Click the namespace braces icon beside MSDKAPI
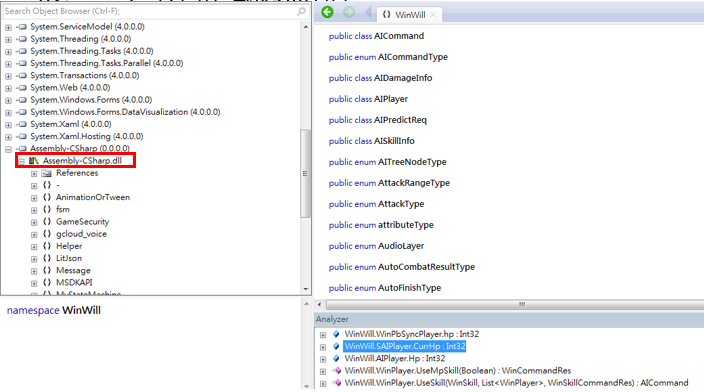Screen dimensions: 704x392 point(47,283)
